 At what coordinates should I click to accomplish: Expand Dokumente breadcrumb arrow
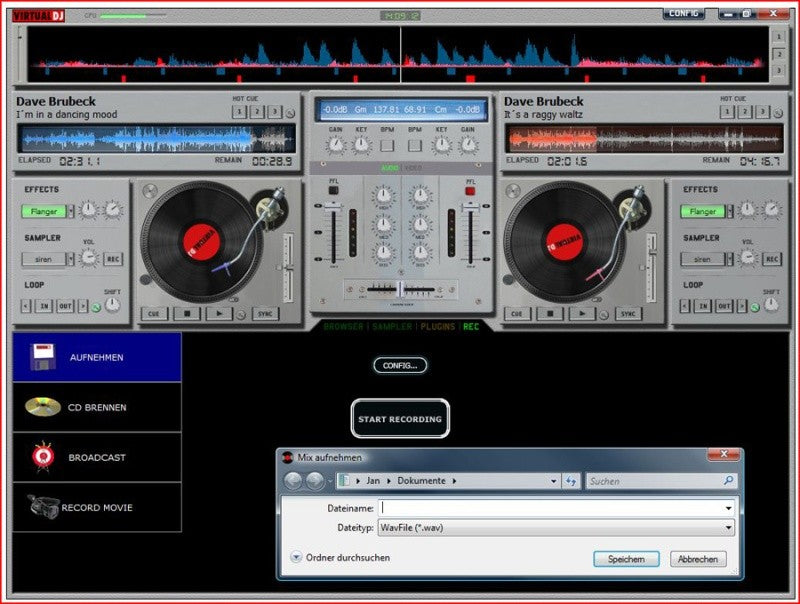coord(454,481)
